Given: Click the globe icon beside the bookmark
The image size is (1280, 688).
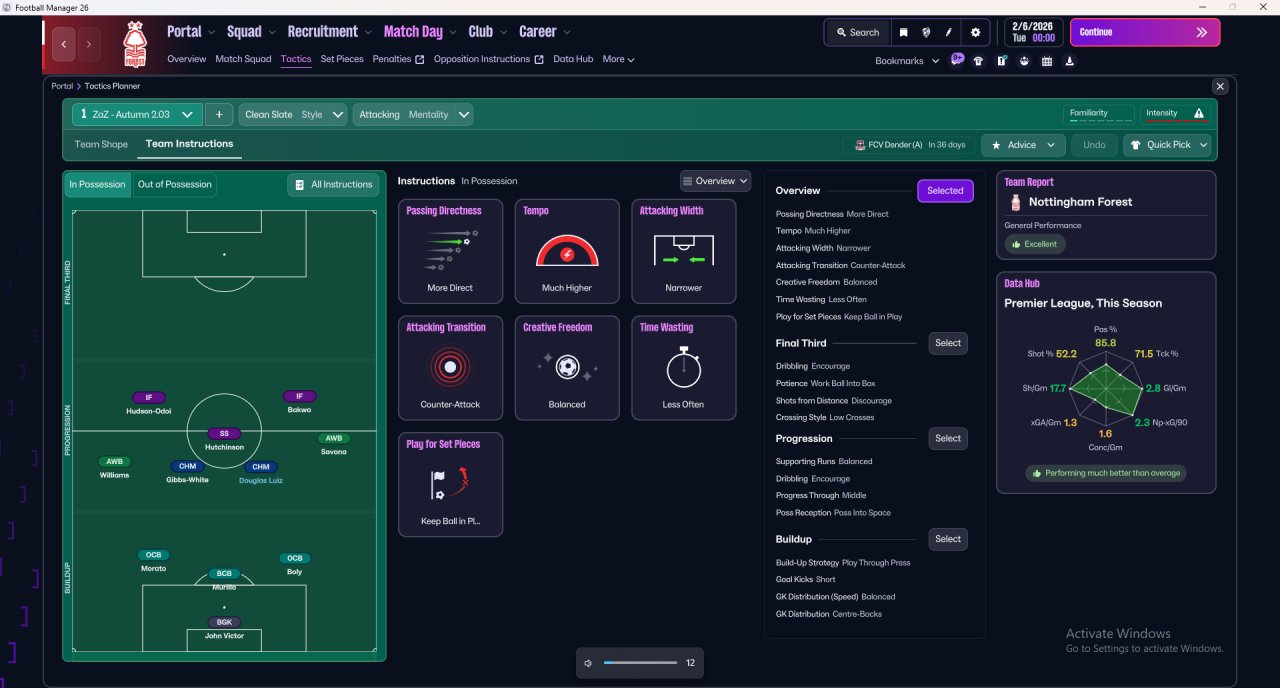Looking at the screenshot, I should pos(926,32).
